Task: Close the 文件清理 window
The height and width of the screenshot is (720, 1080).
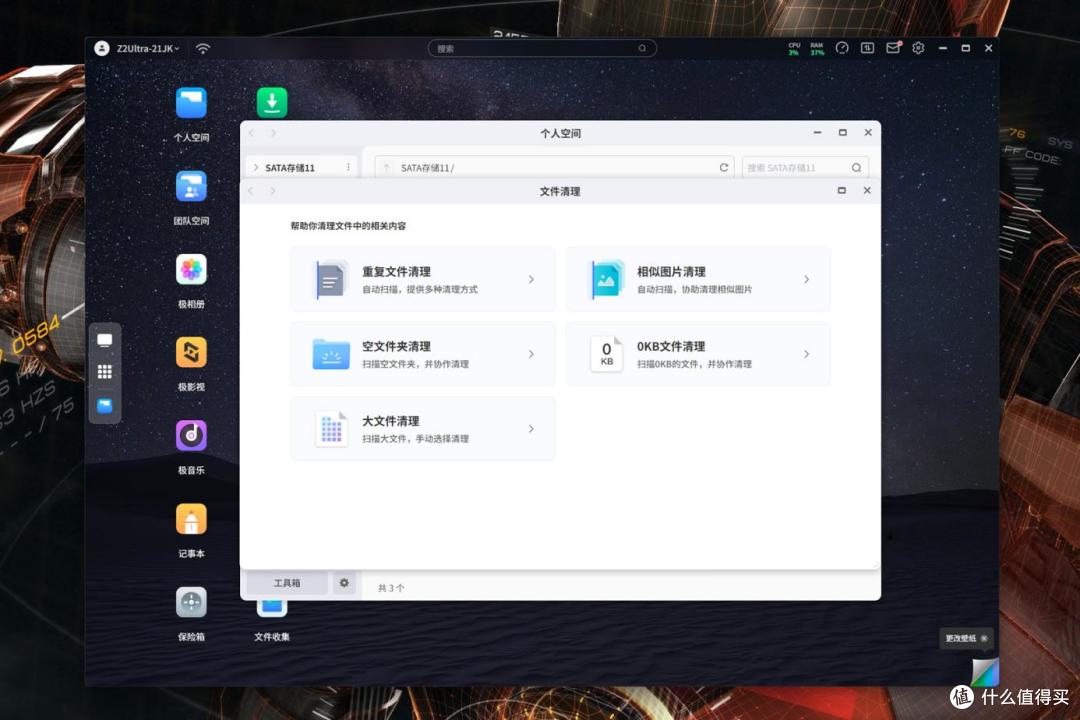Action: [867, 190]
